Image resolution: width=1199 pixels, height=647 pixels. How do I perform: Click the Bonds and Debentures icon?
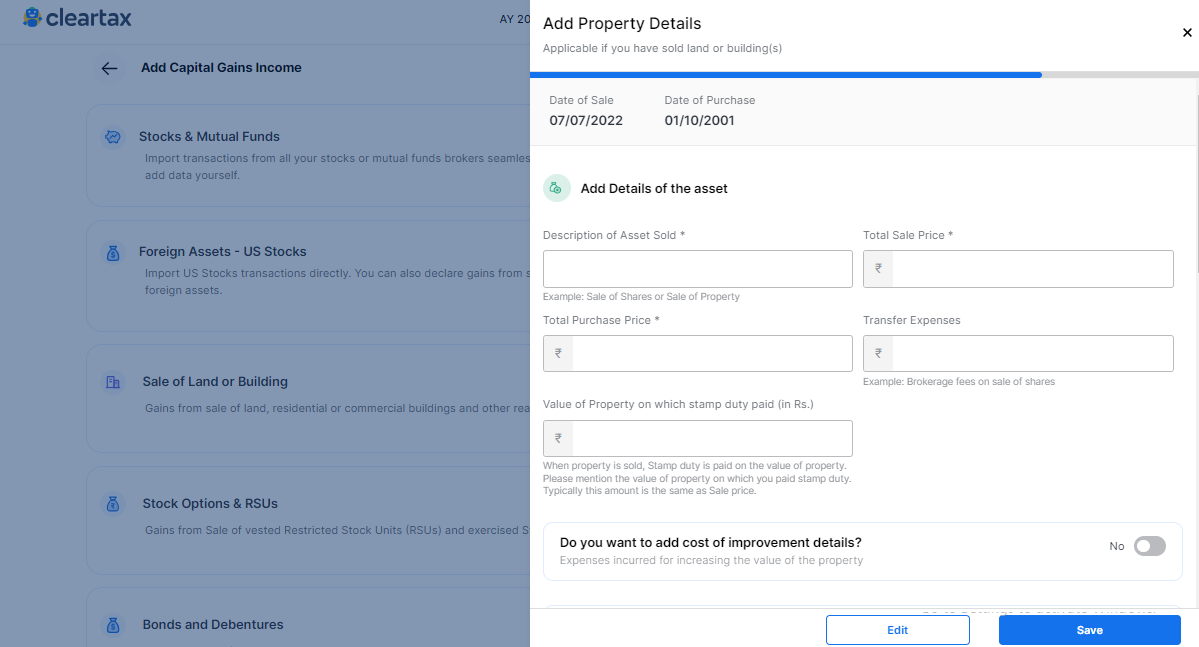[113, 625]
